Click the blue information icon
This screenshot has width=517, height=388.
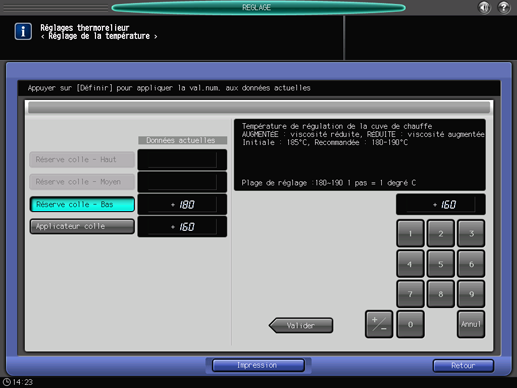pos(23,31)
